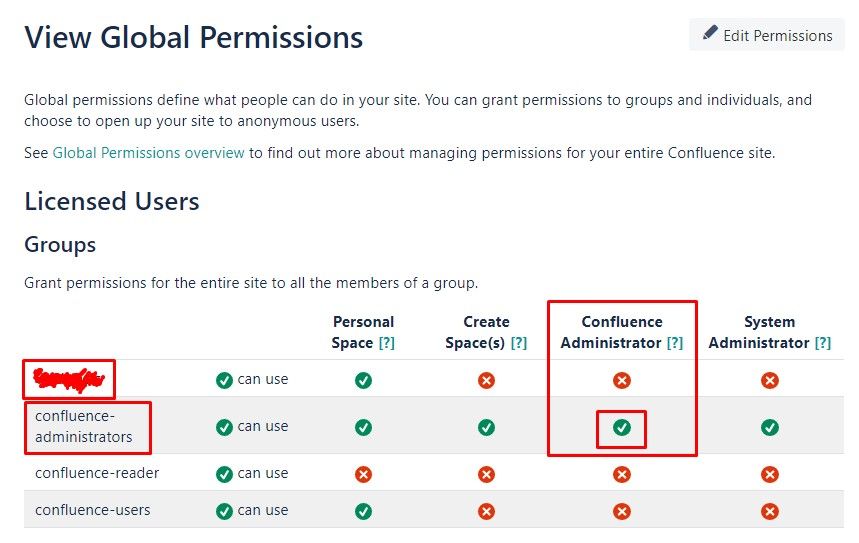
Task: Click can use checkmark for confluence-reader
Action: pyautogui.click(x=224, y=474)
